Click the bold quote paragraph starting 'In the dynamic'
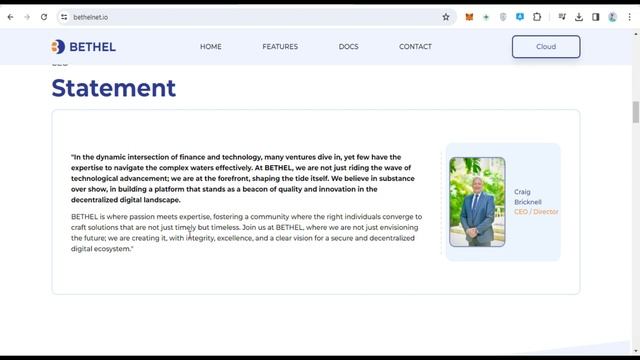Viewport: 640px width, 360px height. (243, 178)
